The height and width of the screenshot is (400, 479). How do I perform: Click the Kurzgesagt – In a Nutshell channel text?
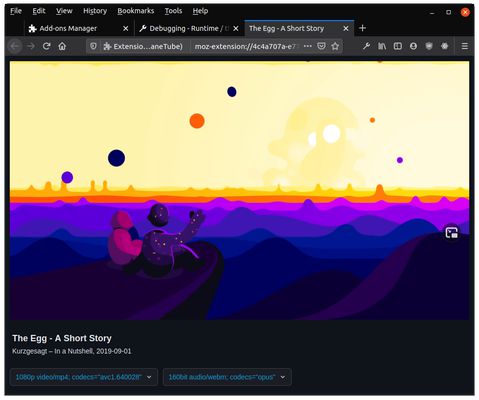[x=53, y=351]
